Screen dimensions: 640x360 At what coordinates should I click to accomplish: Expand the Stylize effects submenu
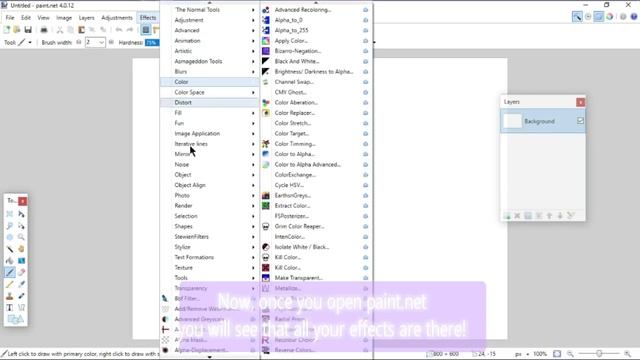click(209, 247)
